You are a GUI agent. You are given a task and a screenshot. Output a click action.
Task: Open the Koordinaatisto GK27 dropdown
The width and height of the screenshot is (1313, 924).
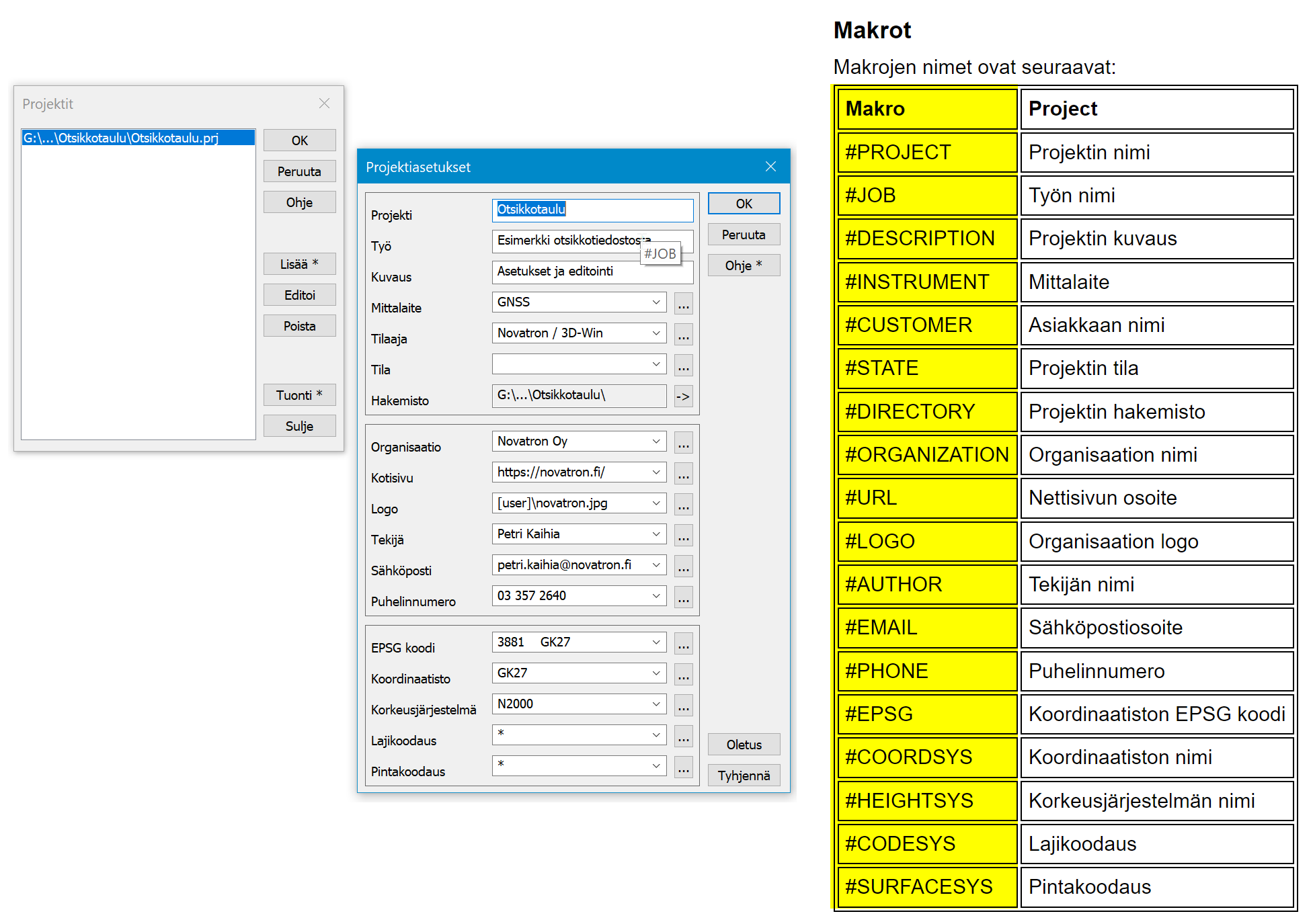[655, 673]
